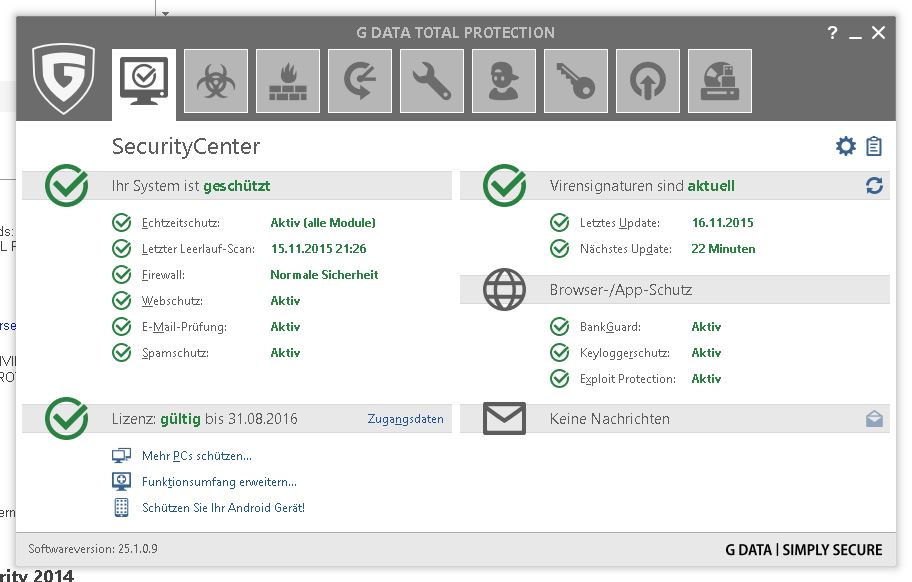Click the checkmark next to Keyloggerschutz

tap(560, 352)
